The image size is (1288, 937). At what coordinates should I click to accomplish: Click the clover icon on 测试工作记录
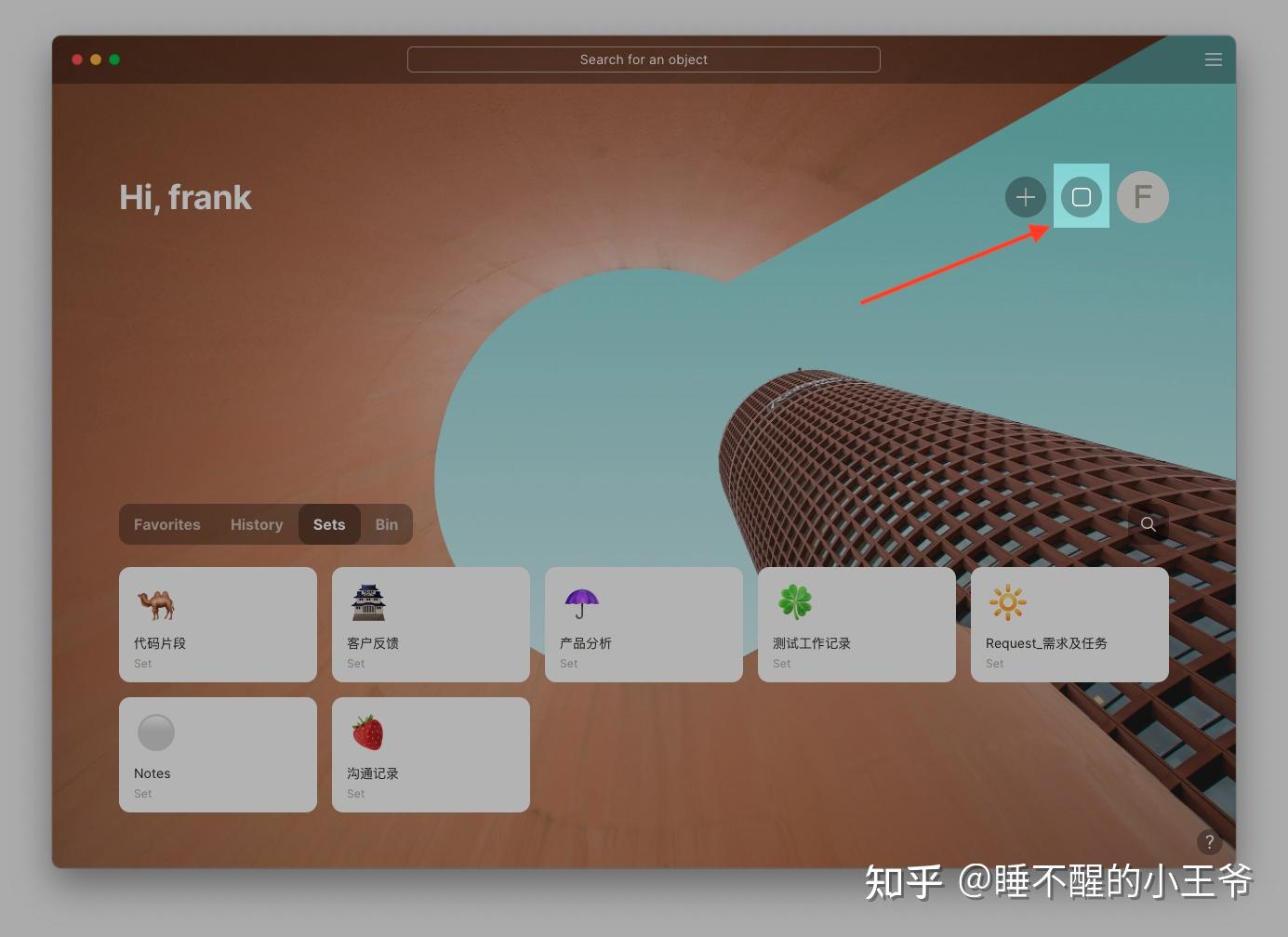(x=795, y=602)
